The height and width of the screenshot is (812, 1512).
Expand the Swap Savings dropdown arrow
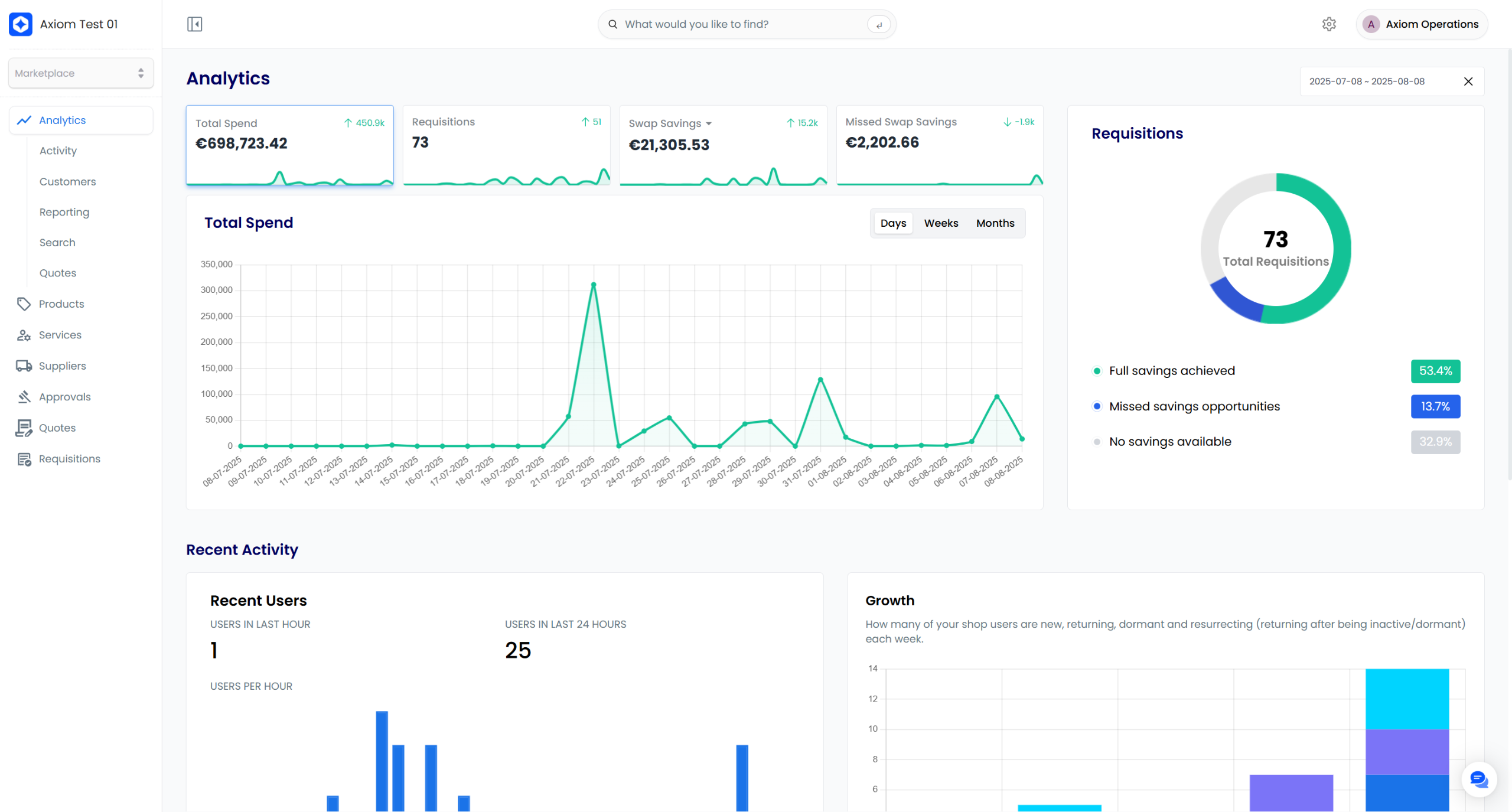709,124
